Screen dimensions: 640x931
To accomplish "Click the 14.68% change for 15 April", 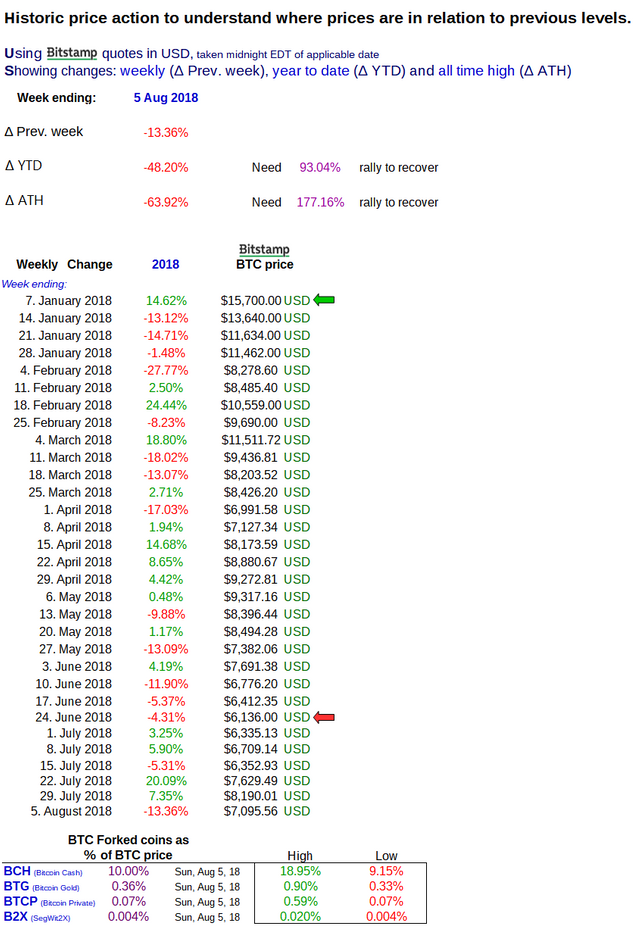I will pos(166,544).
